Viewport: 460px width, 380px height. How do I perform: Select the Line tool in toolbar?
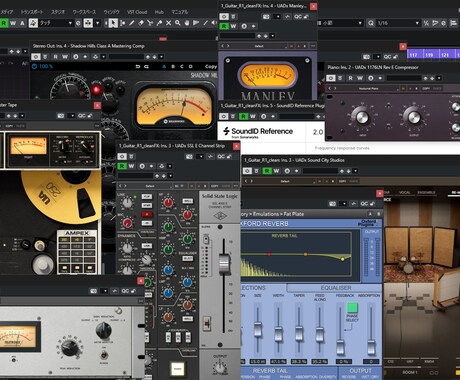(205, 23)
